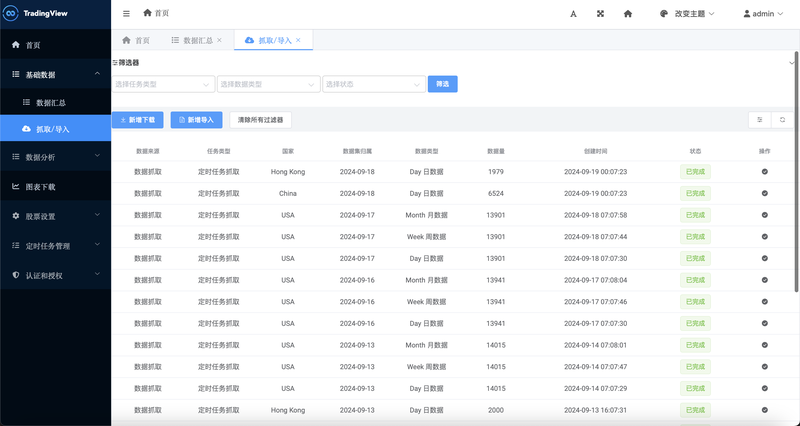The width and height of the screenshot is (800, 426).
Task: Click the 首页 breadcrumb in the header
Action: tap(156, 13)
